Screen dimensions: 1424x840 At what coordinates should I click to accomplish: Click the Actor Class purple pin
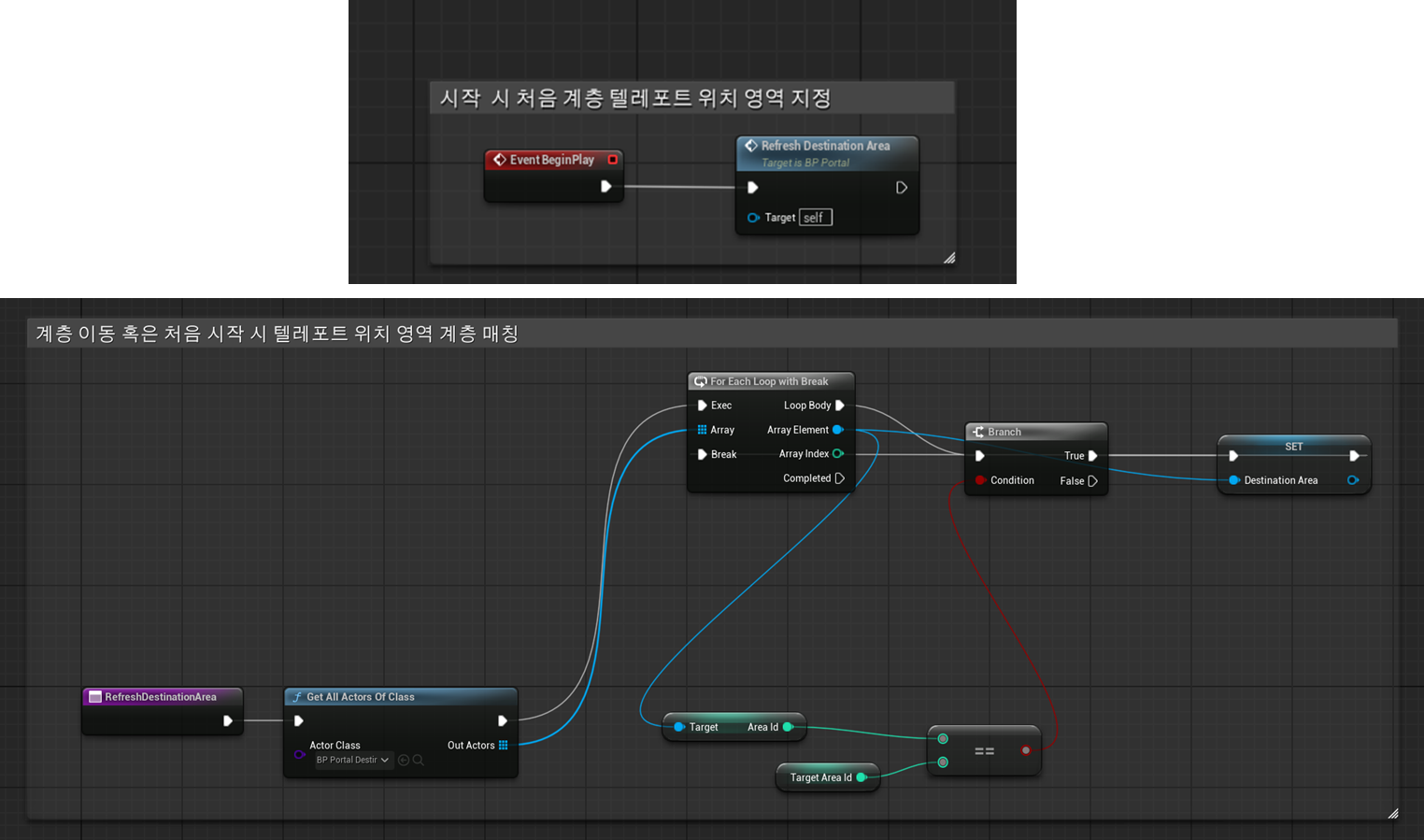click(x=299, y=754)
